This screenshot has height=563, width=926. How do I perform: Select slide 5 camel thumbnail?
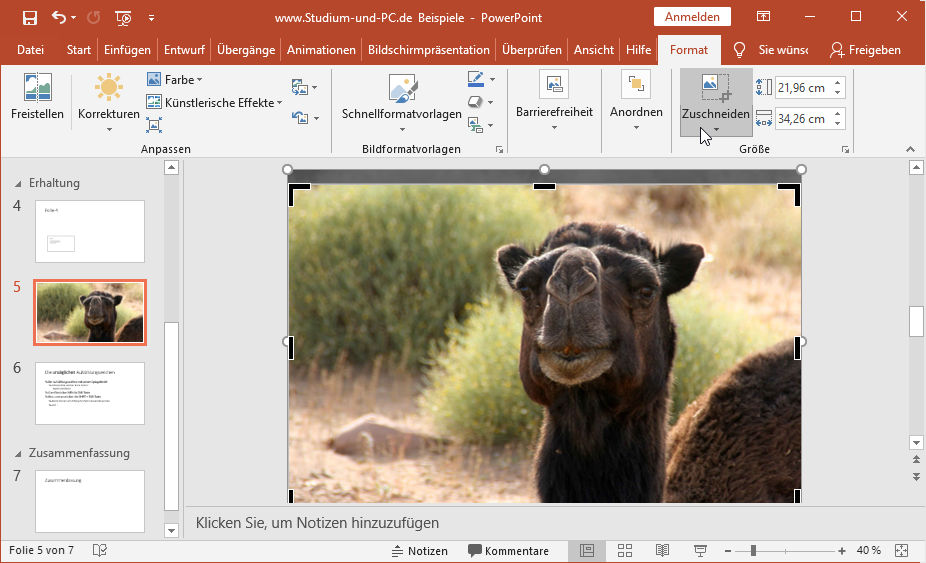[90, 312]
